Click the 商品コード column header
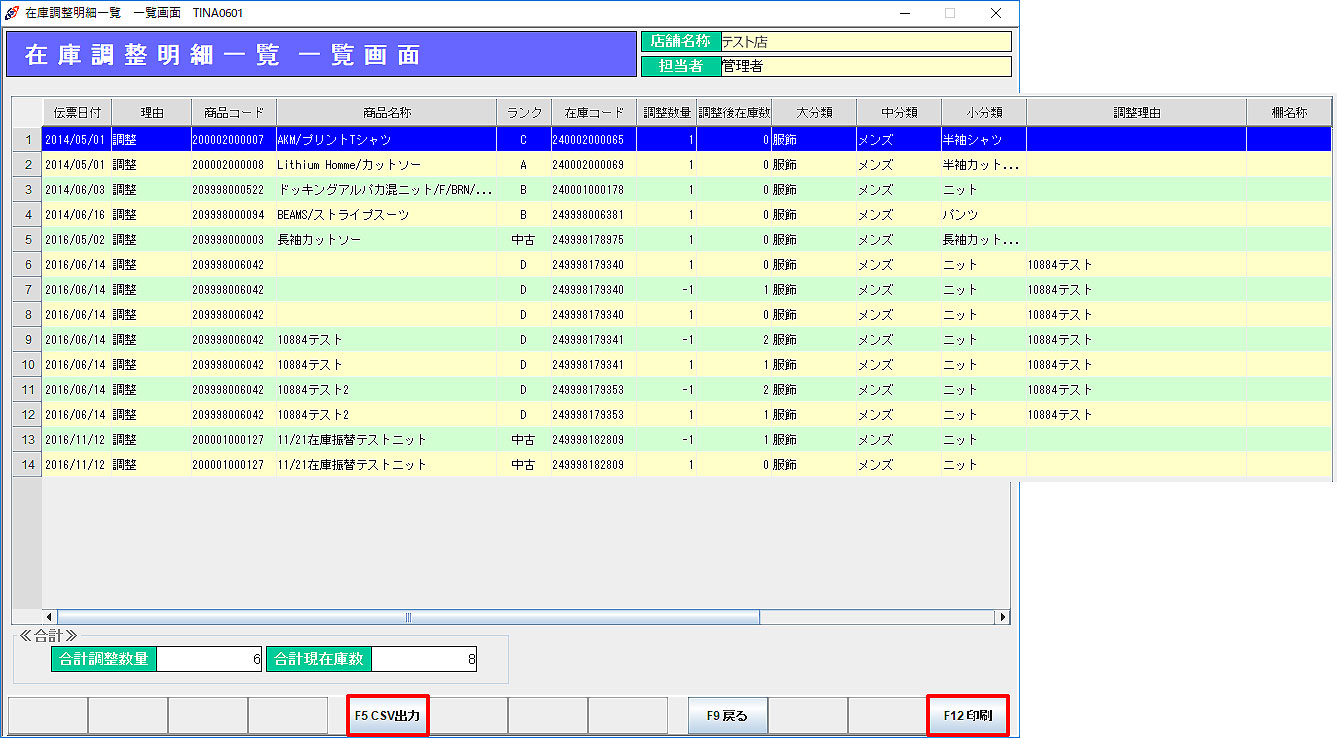The width and height of the screenshot is (1337, 738). [233, 113]
